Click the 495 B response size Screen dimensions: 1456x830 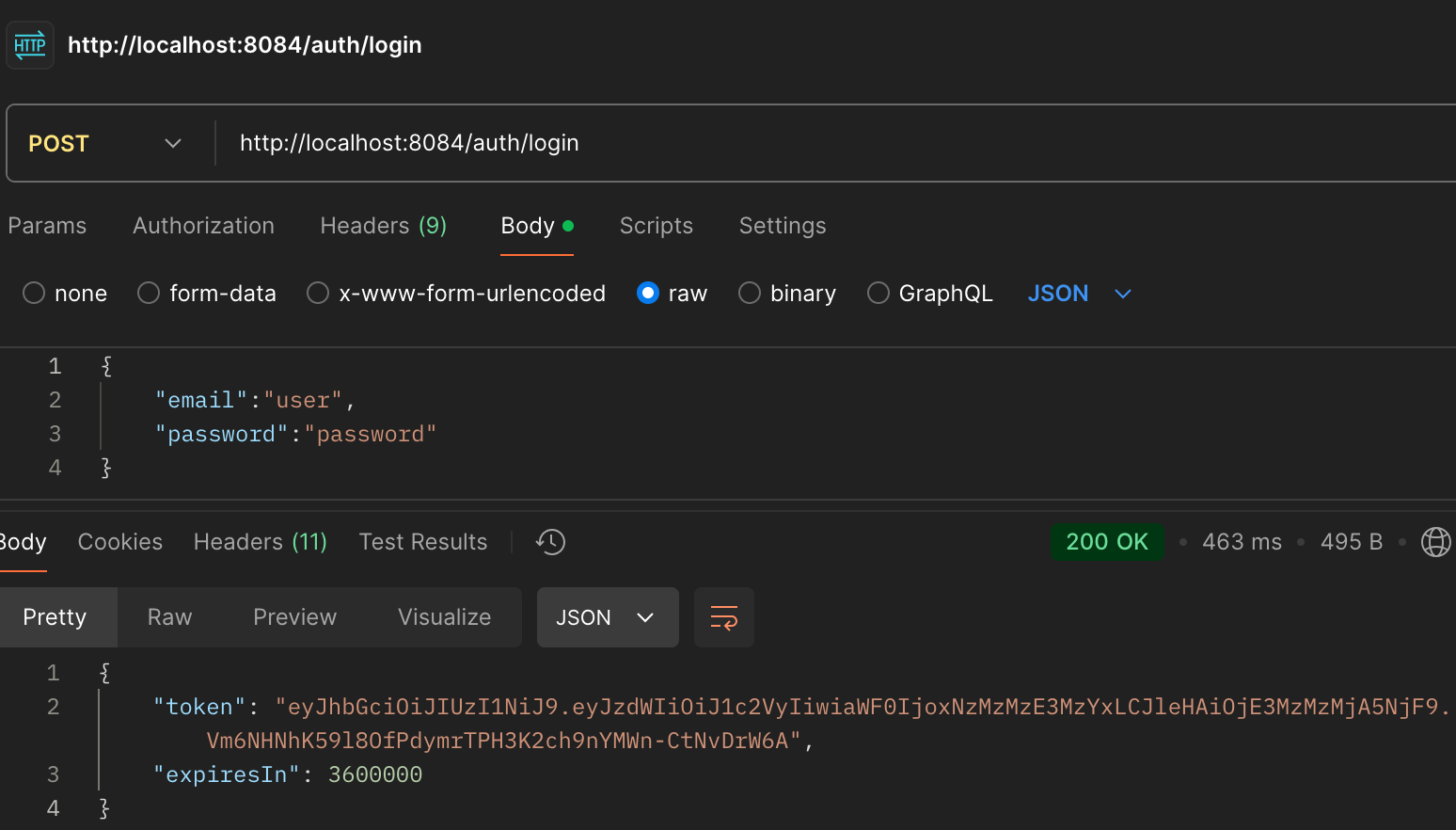tap(1352, 542)
